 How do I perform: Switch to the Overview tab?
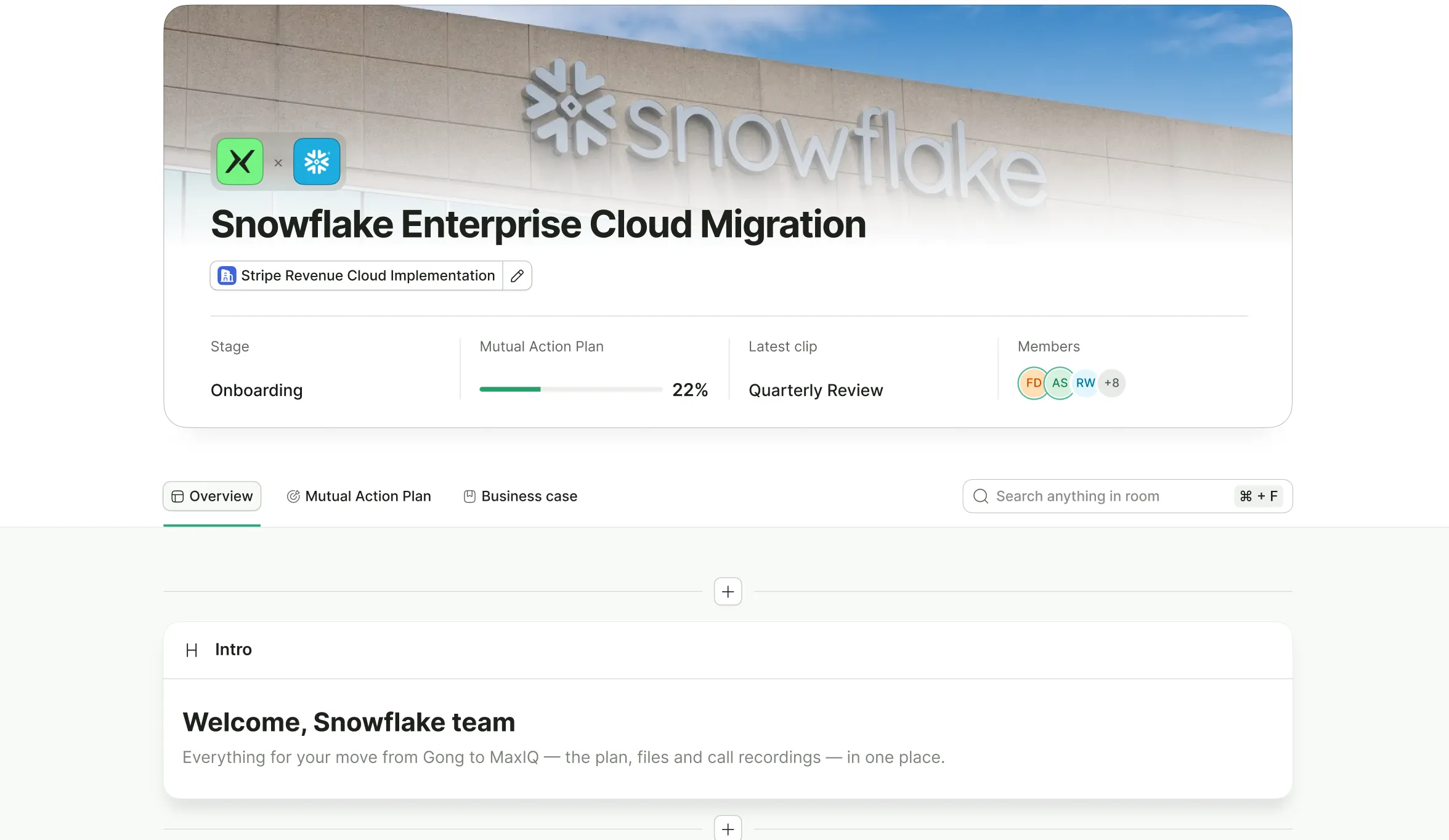212,496
